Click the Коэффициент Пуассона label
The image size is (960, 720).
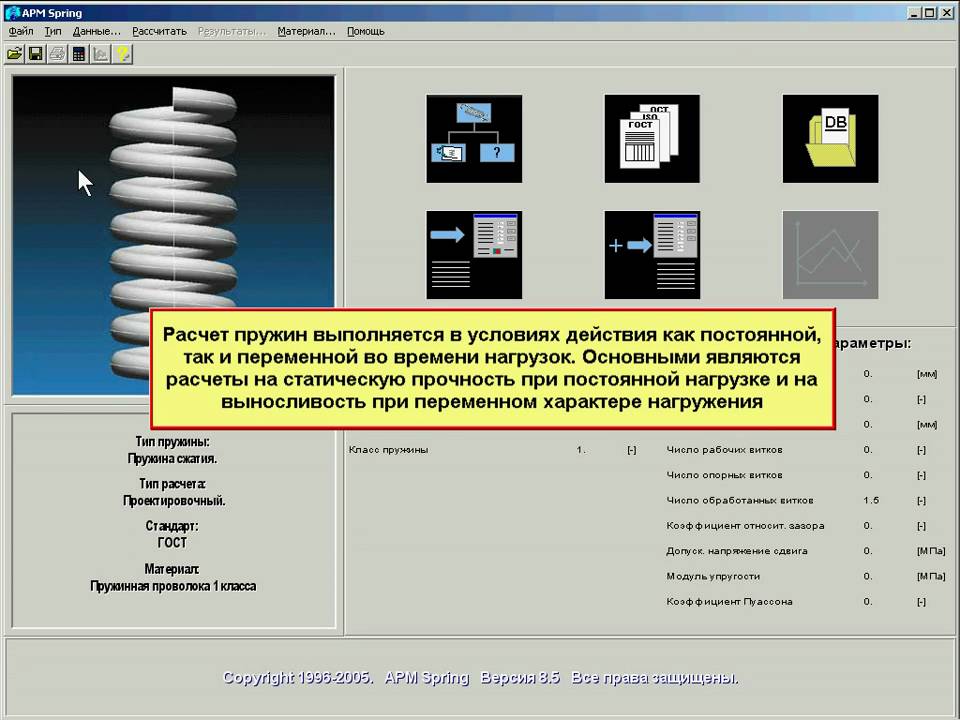click(x=729, y=601)
